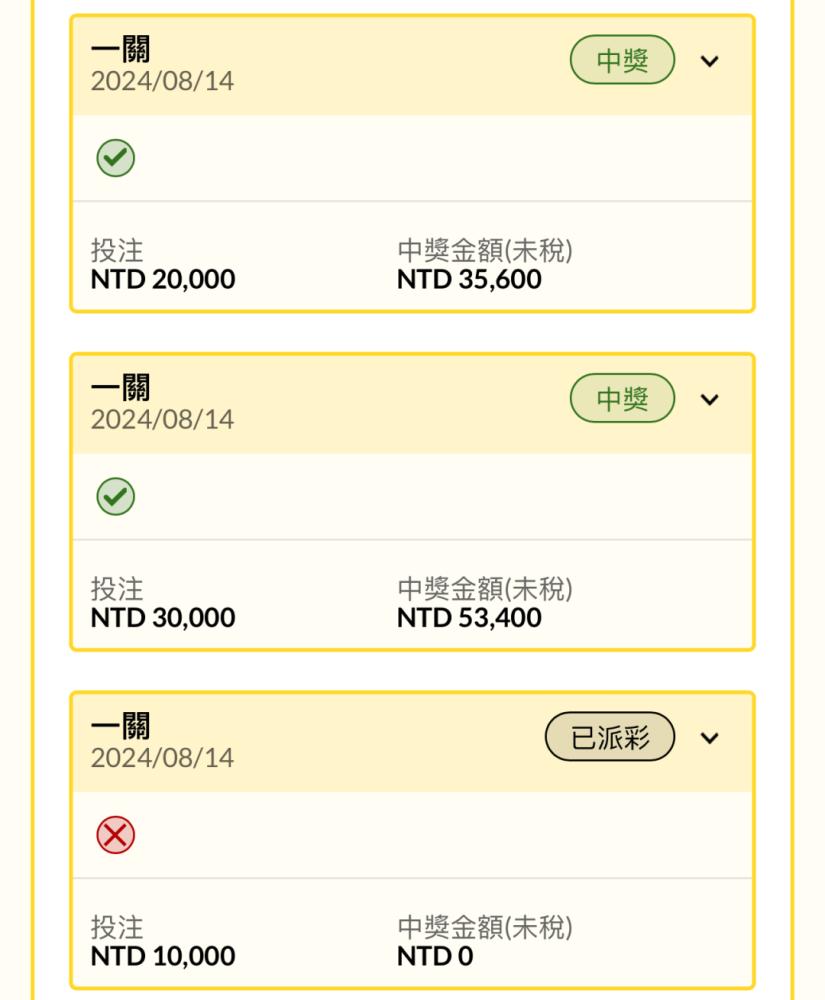The width and height of the screenshot is (825, 1000).
Task: Click the NTD 53,400 prize amount
Action: click(469, 618)
